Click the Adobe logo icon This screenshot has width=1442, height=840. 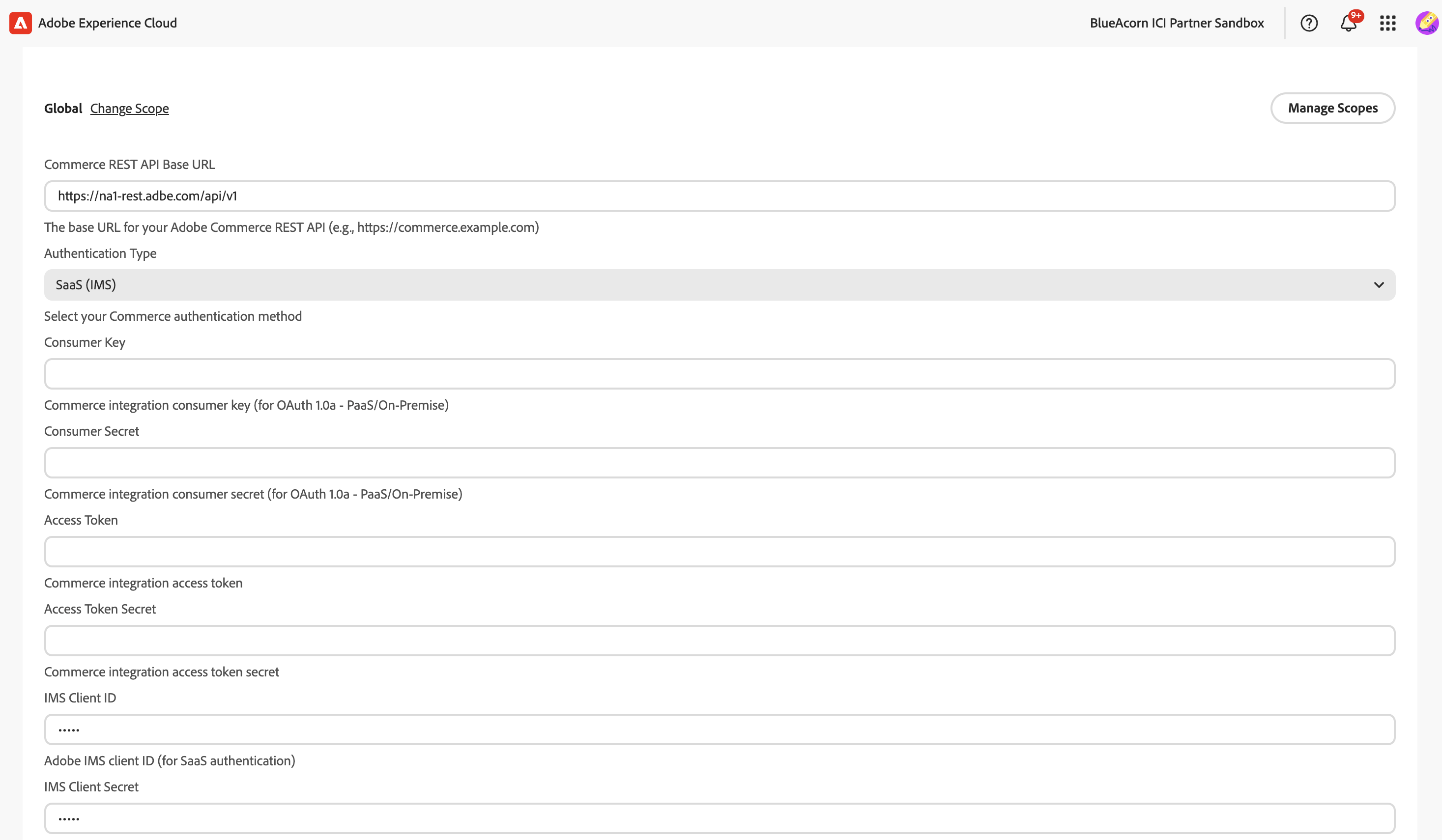tap(21, 23)
